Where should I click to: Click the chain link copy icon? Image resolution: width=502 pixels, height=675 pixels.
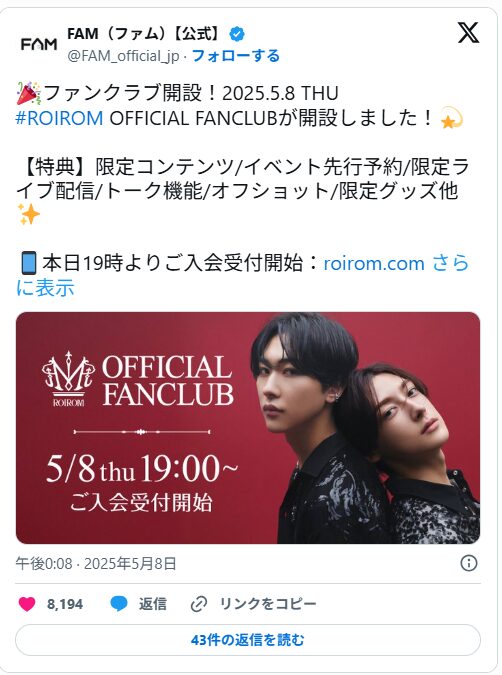199,604
